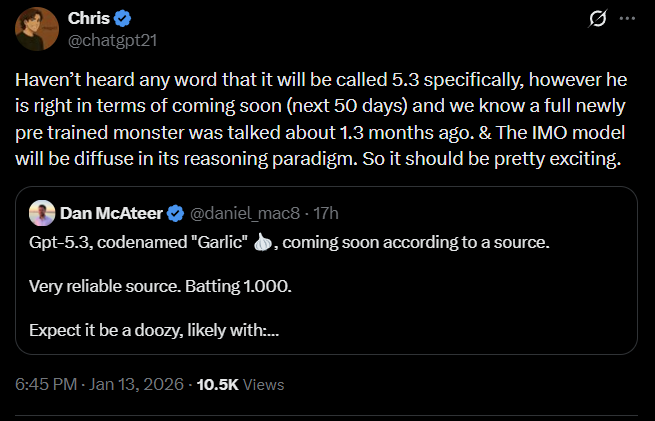Open Dan McAteer's small avatar
Viewport: 655px width, 421px height.
pyautogui.click(x=42, y=213)
